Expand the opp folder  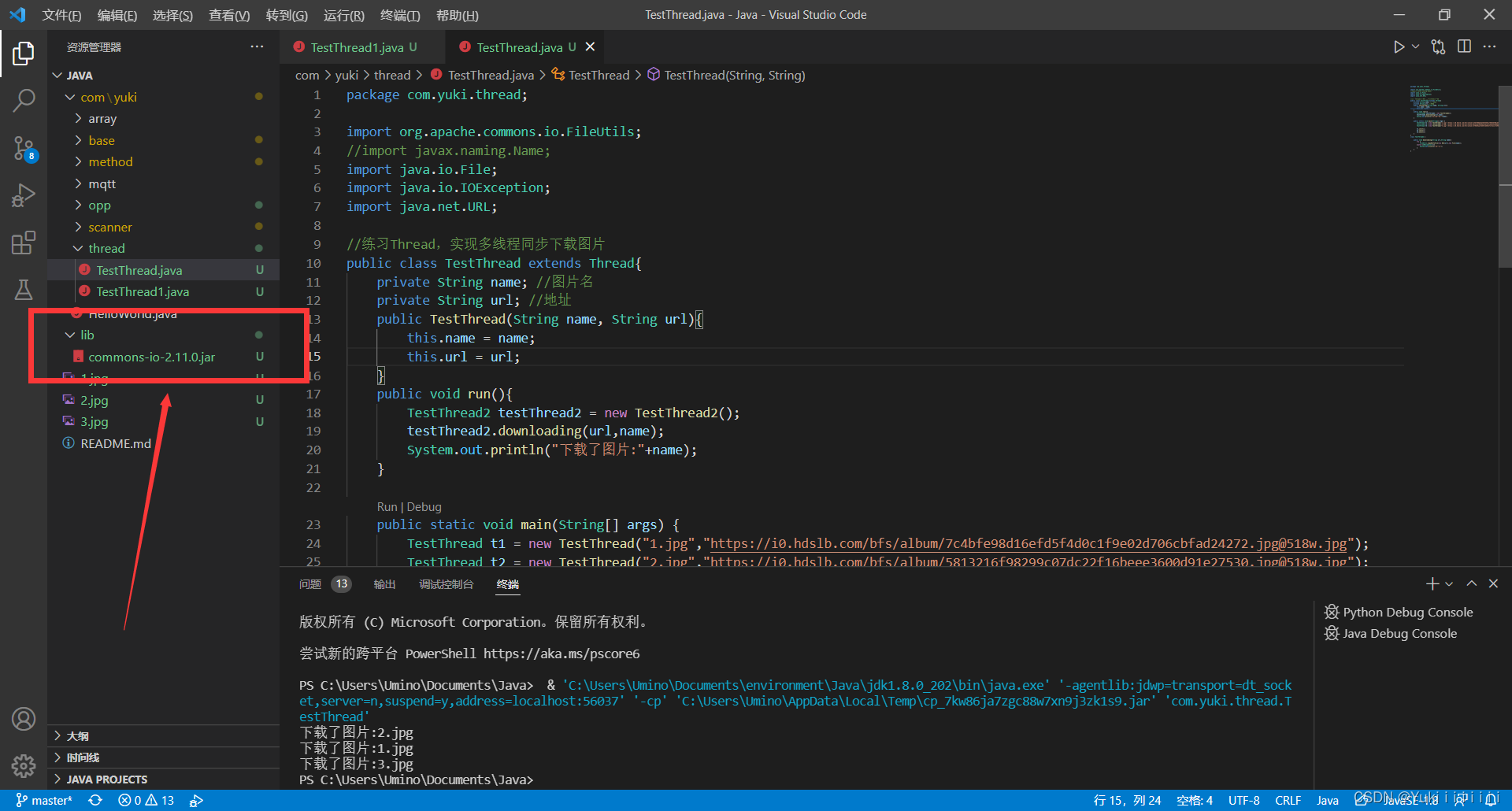click(x=163, y=205)
